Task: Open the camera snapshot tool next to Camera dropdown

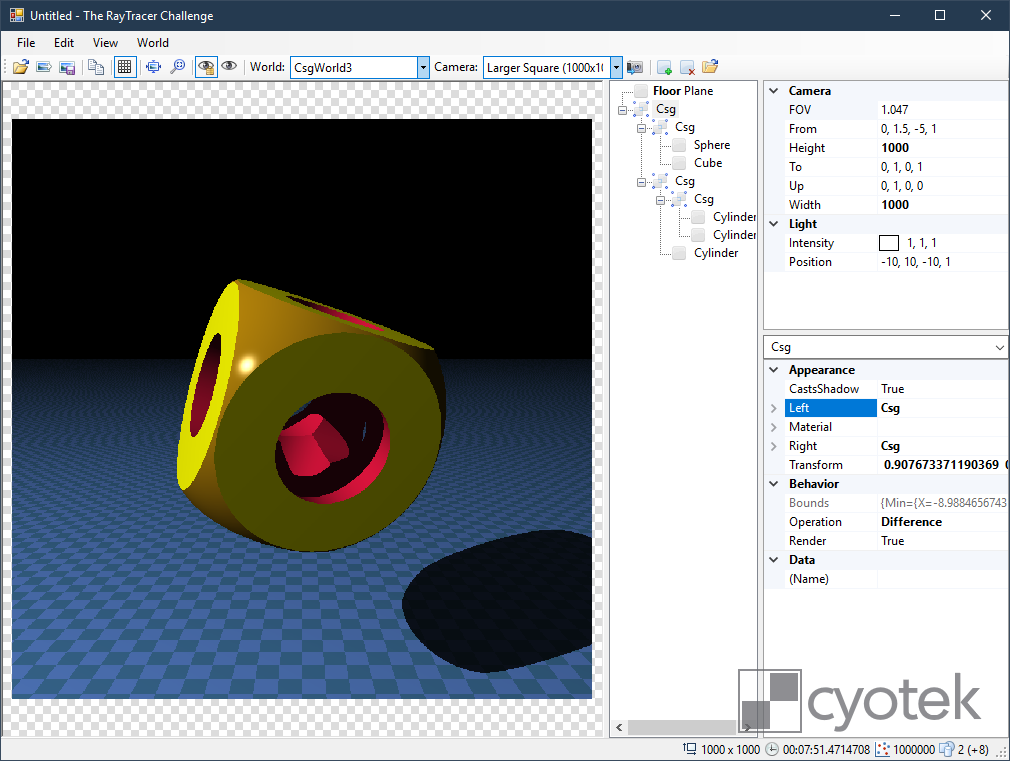Action: (635, 67)
